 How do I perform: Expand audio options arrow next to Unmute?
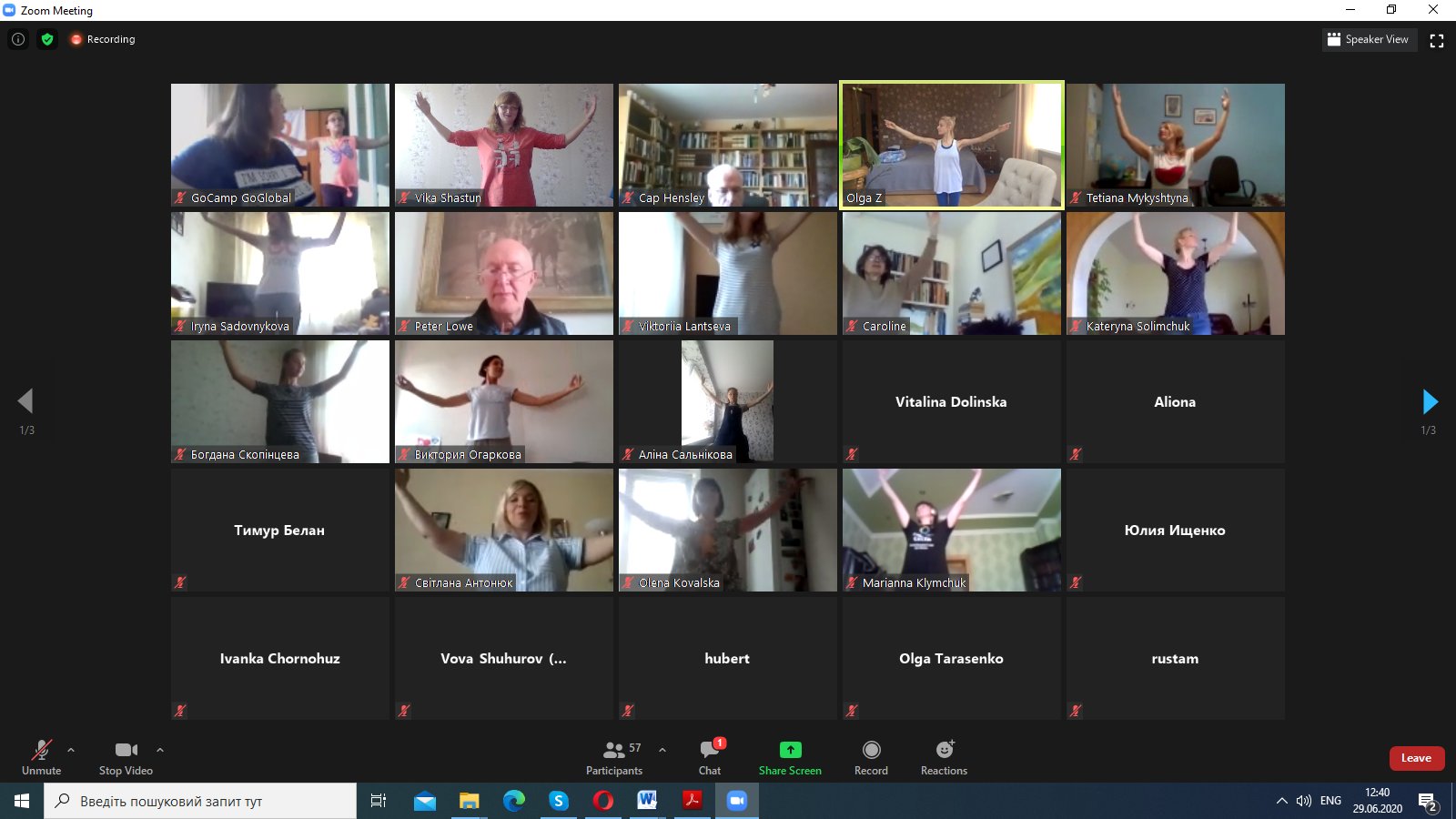pyautogui.click(x=71, y=750)
